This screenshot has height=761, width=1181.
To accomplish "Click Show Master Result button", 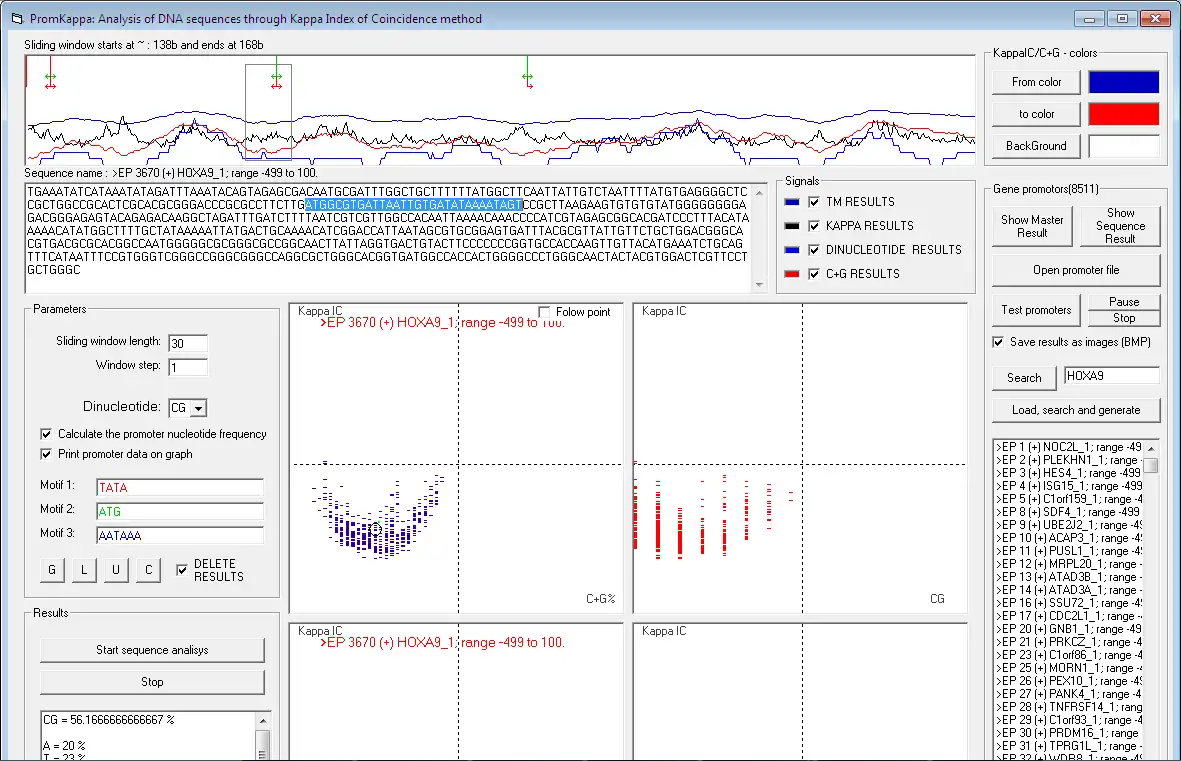I will (x=1032, y=226).
